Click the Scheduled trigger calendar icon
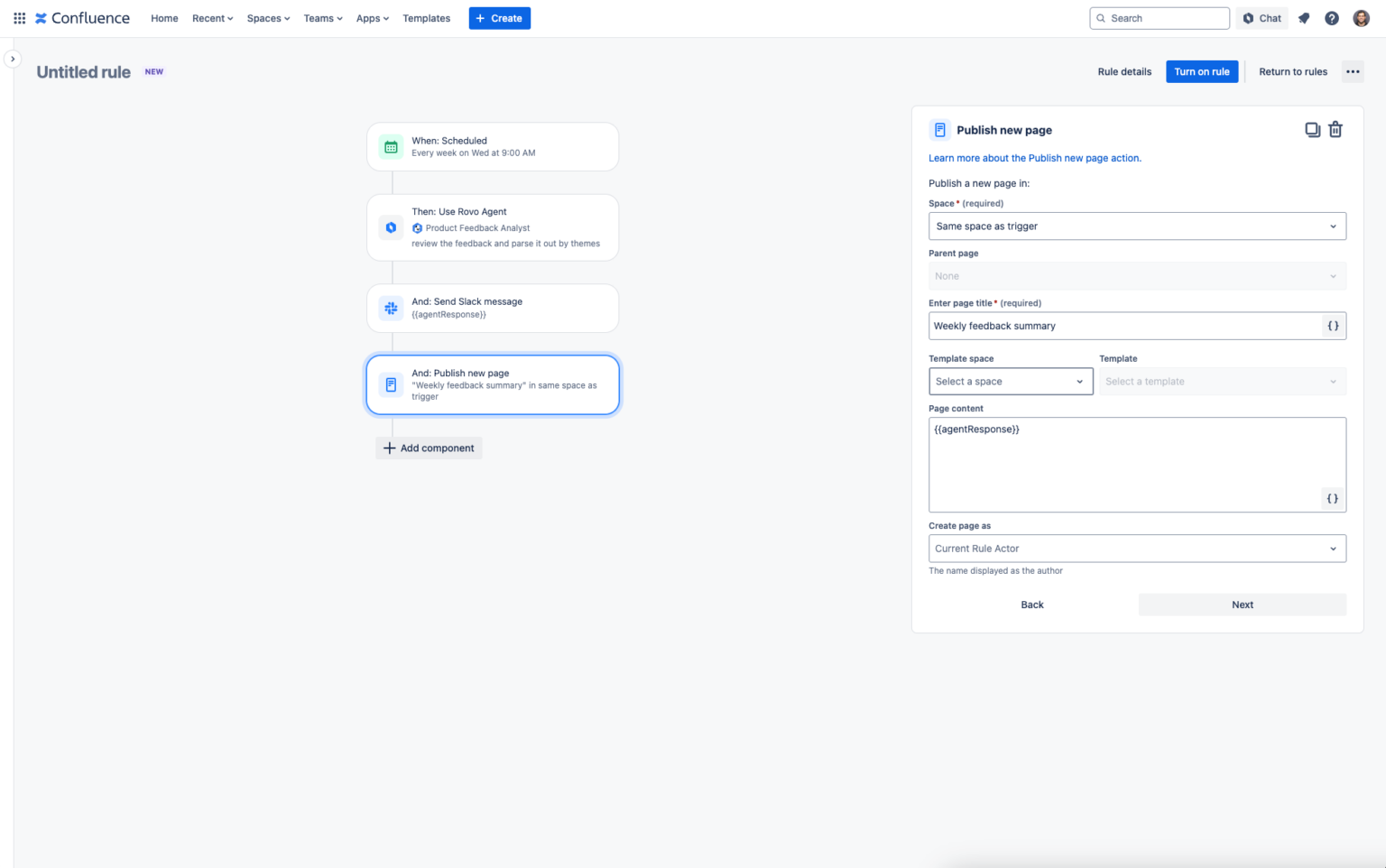The width and height of the screenshot is (1386, 868). (390, 146)
